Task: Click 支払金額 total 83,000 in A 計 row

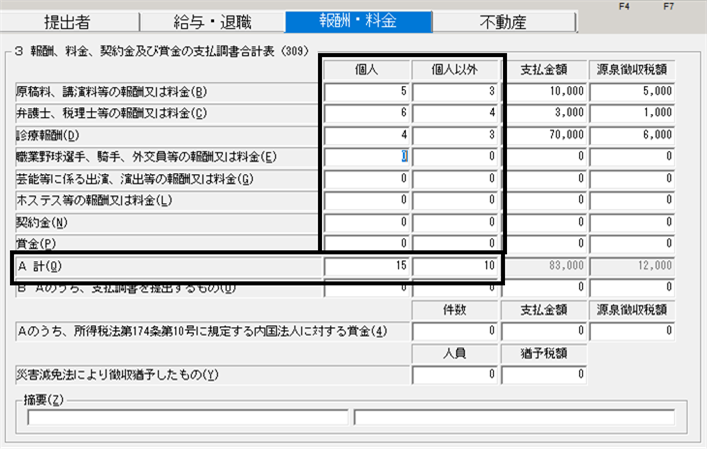Action: point(544,266)
